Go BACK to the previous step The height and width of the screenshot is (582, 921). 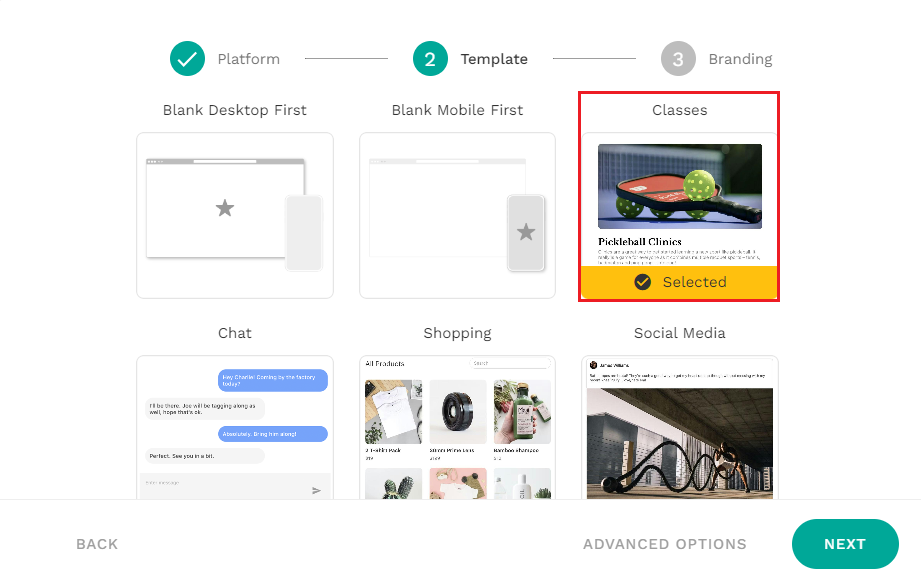tap(97, 544)
